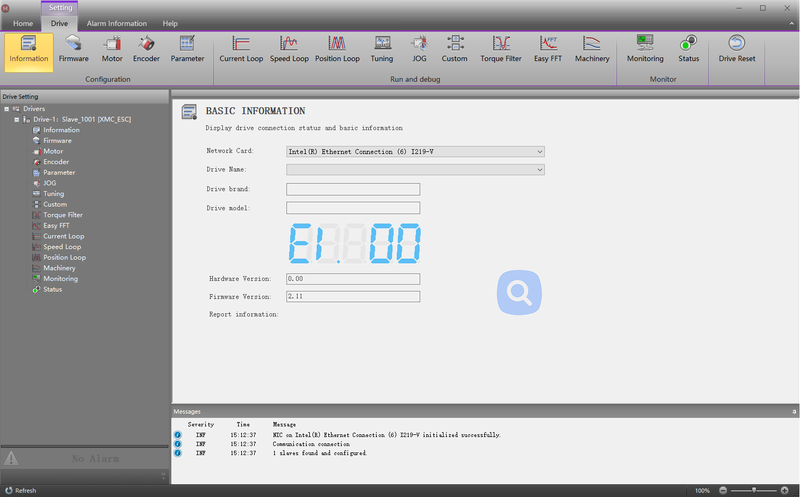Select Position Loop in drive tree

[64, 257]
